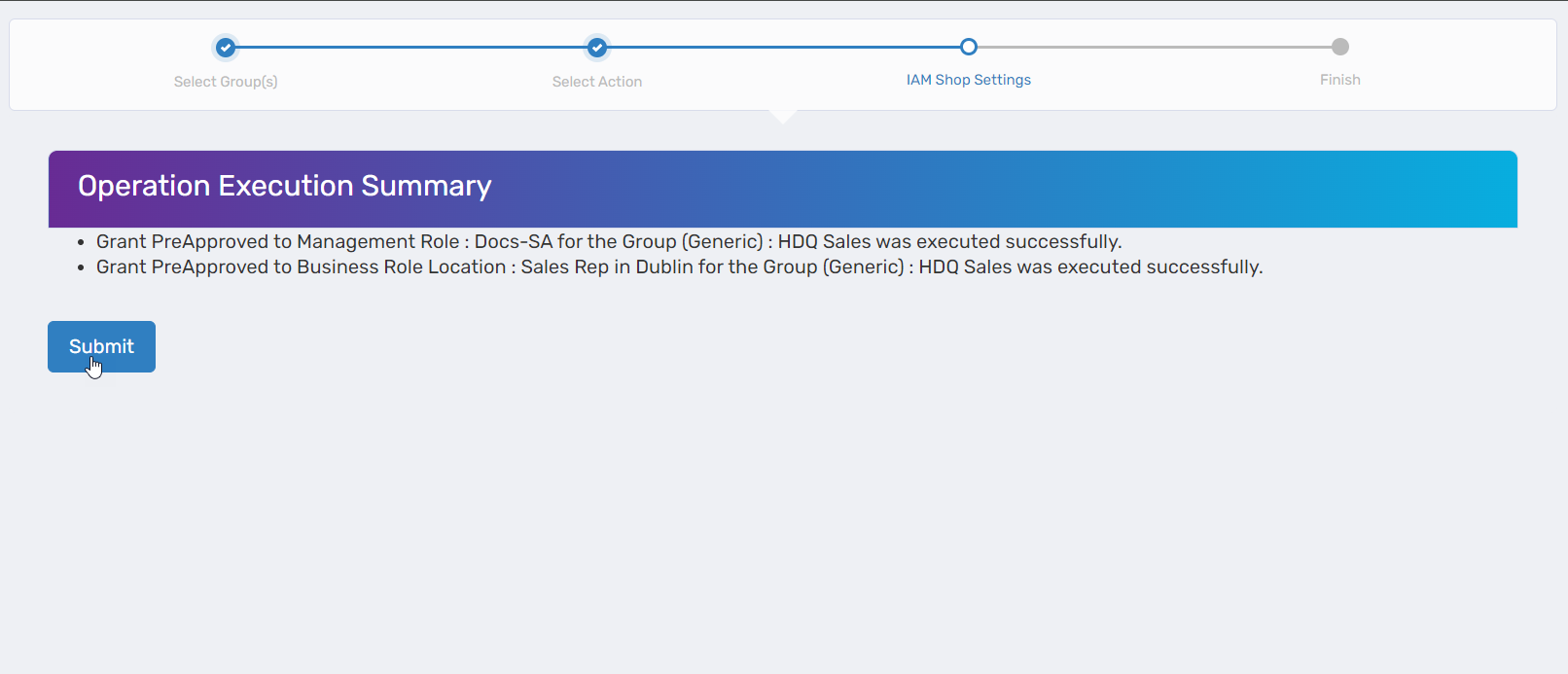Click the IAM Shop Settings open step circle

[969, 47]
